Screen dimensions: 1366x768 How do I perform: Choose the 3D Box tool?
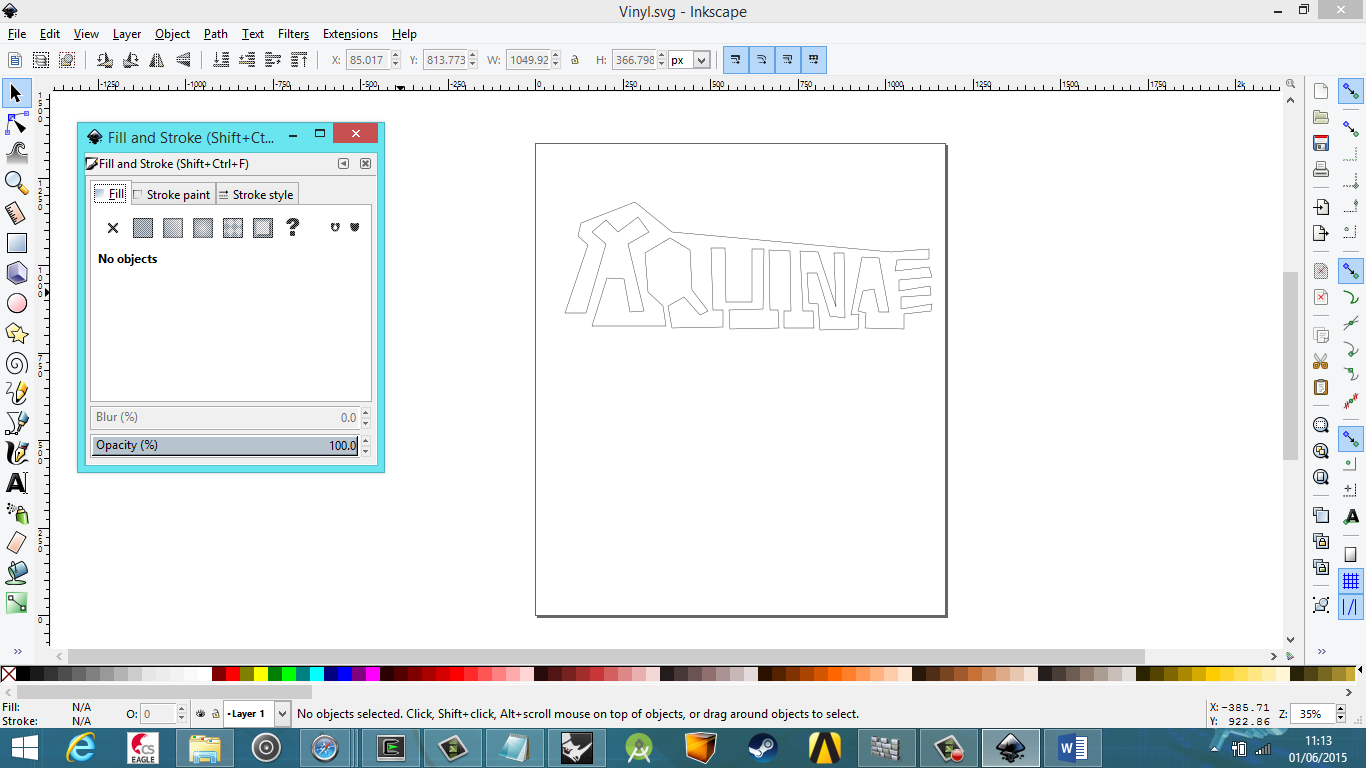[x=17, y=273]
